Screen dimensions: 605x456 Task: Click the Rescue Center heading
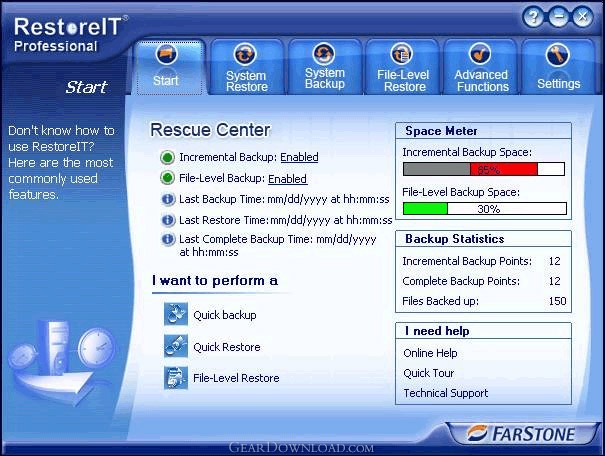click(210, 130)
